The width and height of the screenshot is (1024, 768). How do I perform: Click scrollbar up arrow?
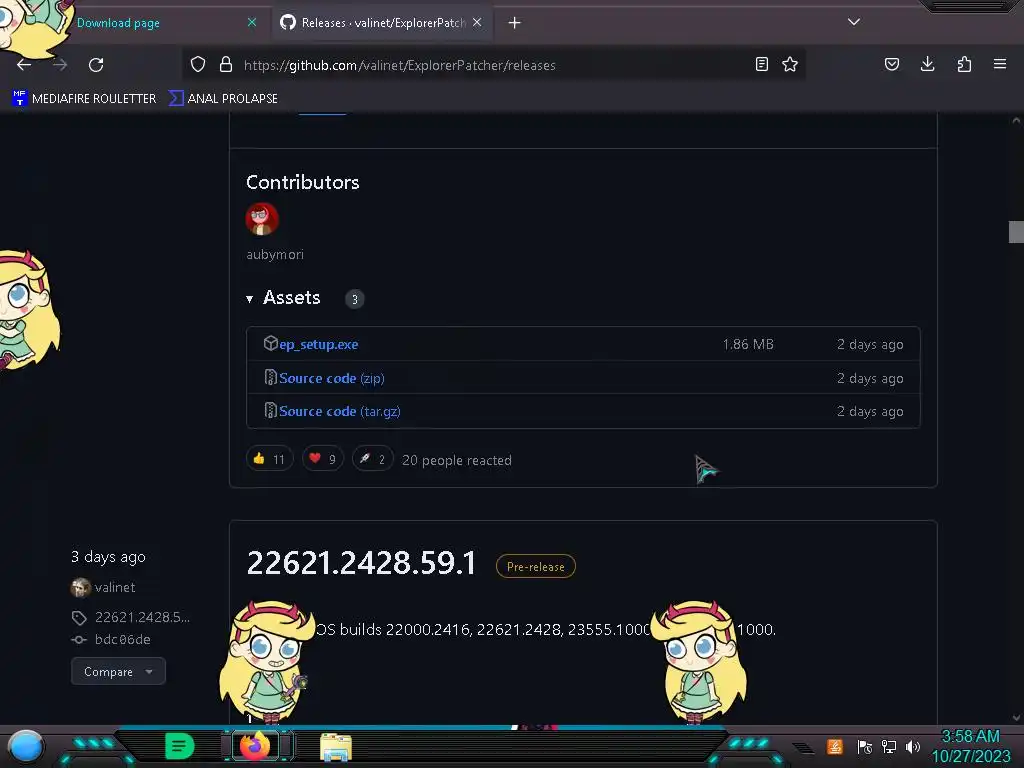1016,120
